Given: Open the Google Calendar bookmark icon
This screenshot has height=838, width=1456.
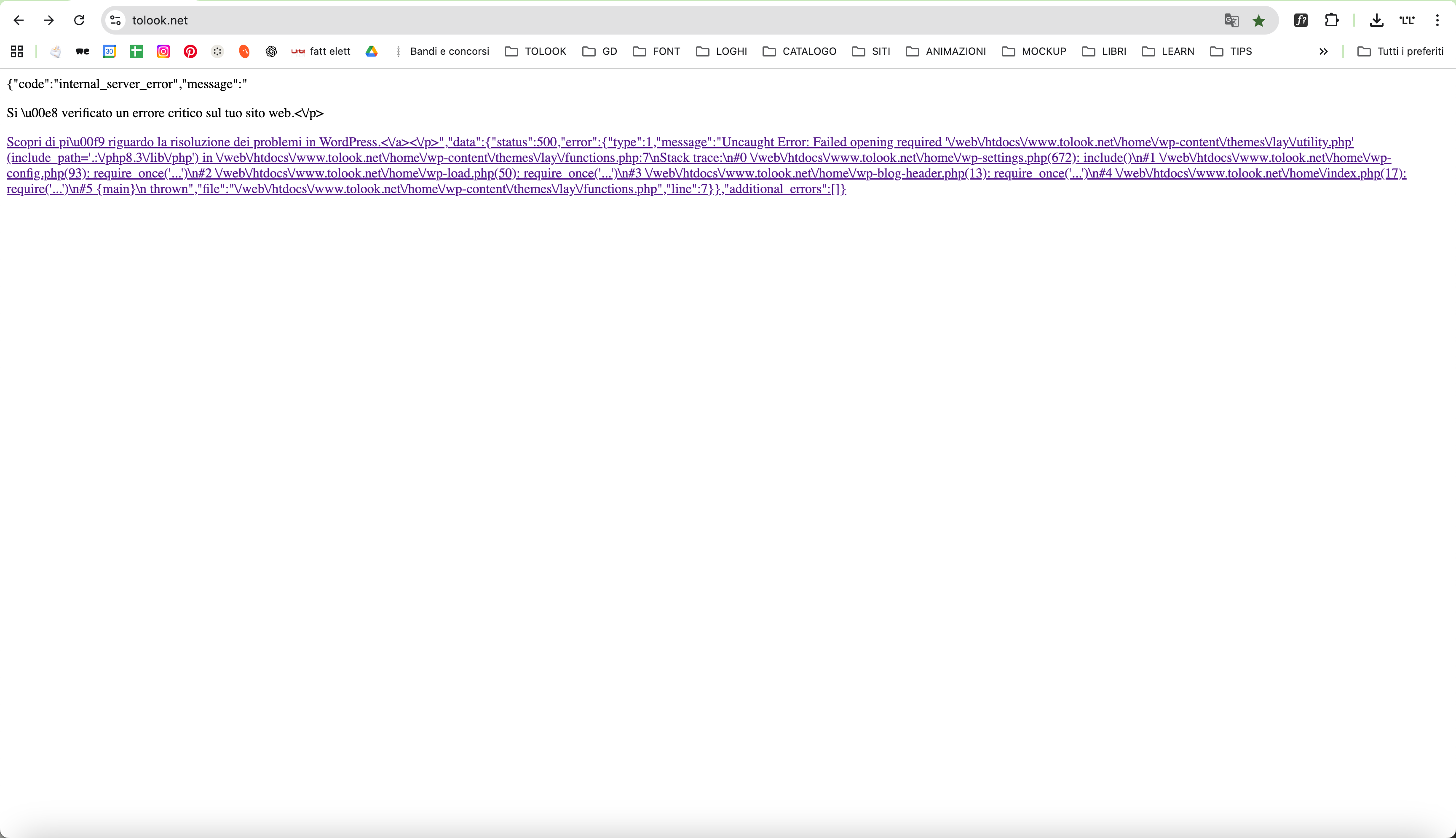Looking at the screenshot, I should 109,51.
